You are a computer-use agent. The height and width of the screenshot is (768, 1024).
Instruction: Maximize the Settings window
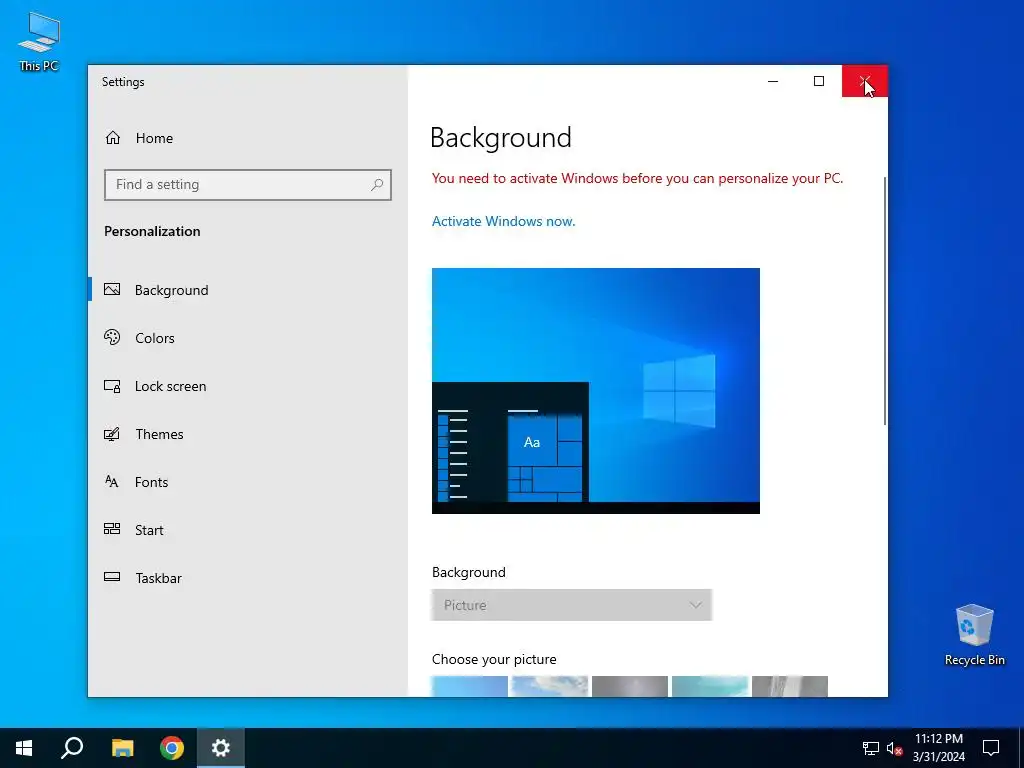(x=819, y=81)
